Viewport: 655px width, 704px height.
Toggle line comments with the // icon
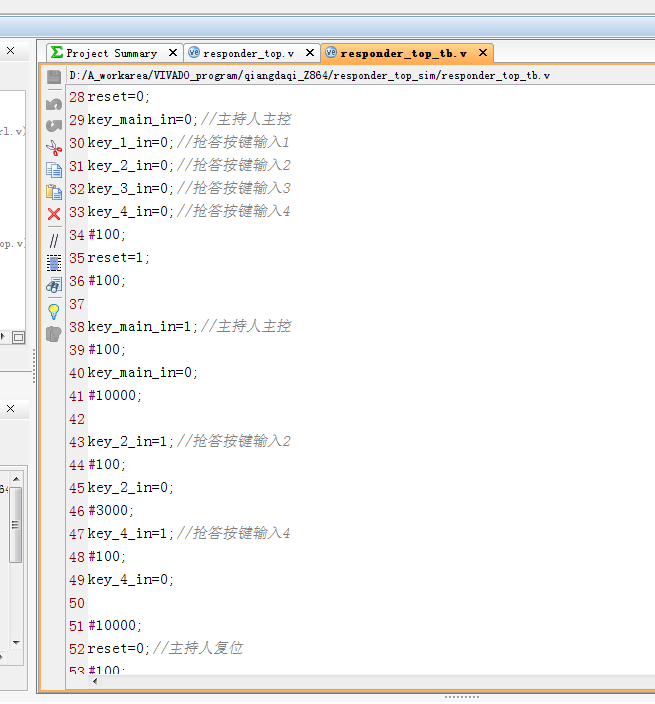coord(54,241)
